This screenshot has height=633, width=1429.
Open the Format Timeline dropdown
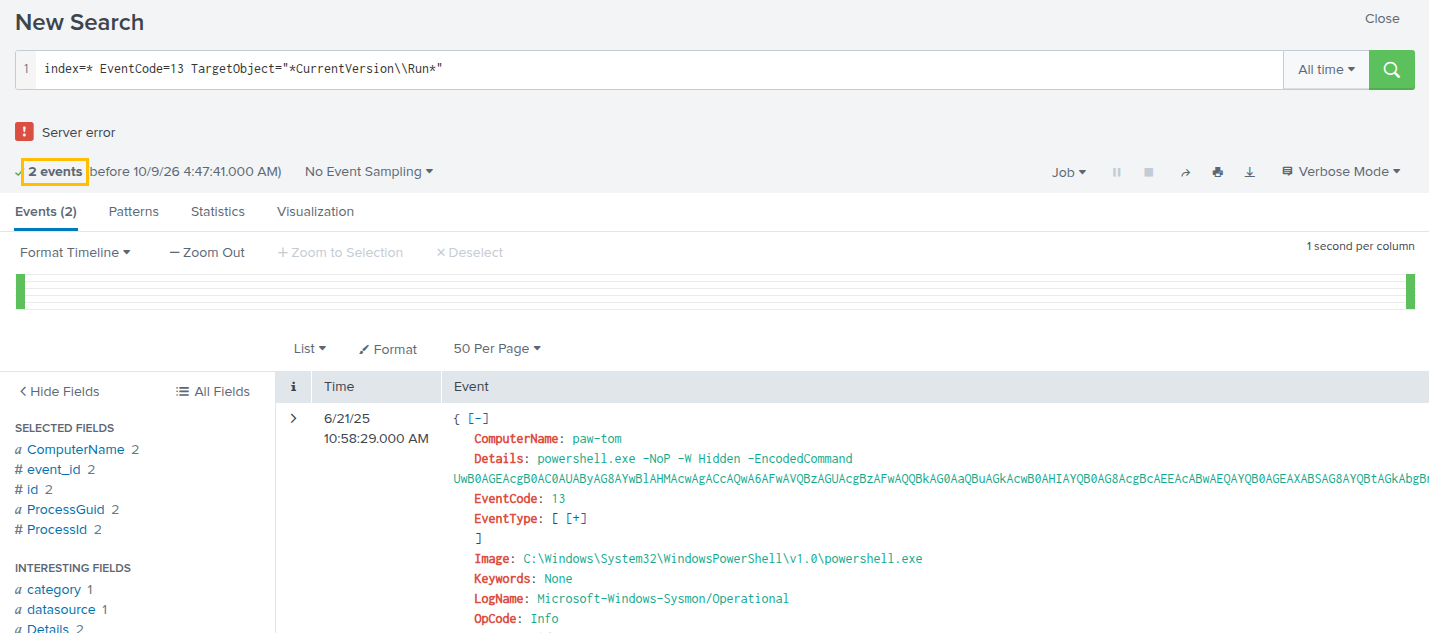click(x=75, y=253)
